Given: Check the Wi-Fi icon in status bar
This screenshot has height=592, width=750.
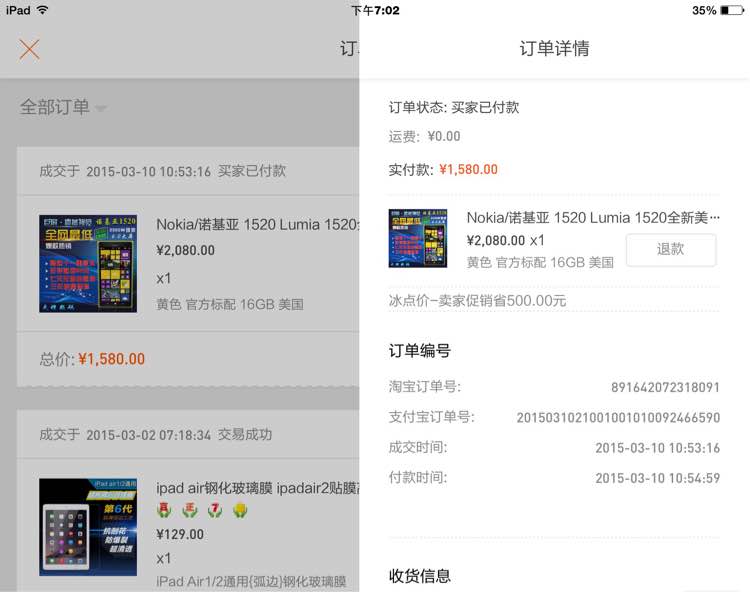Looking at the screenshot, I should [43, 10].
